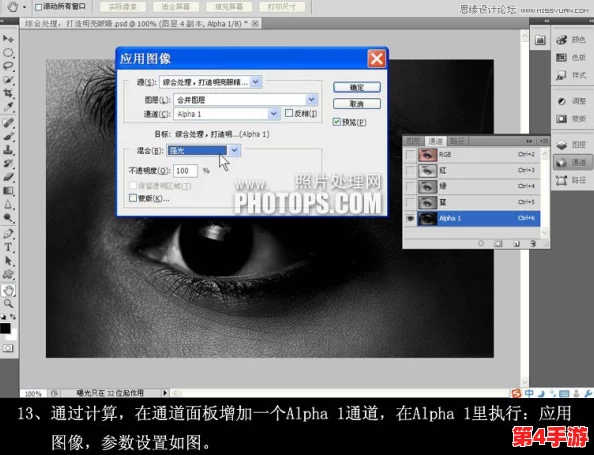
Task: Select the Crop tool
Action: pyautogui.click(x=8, y=93)
